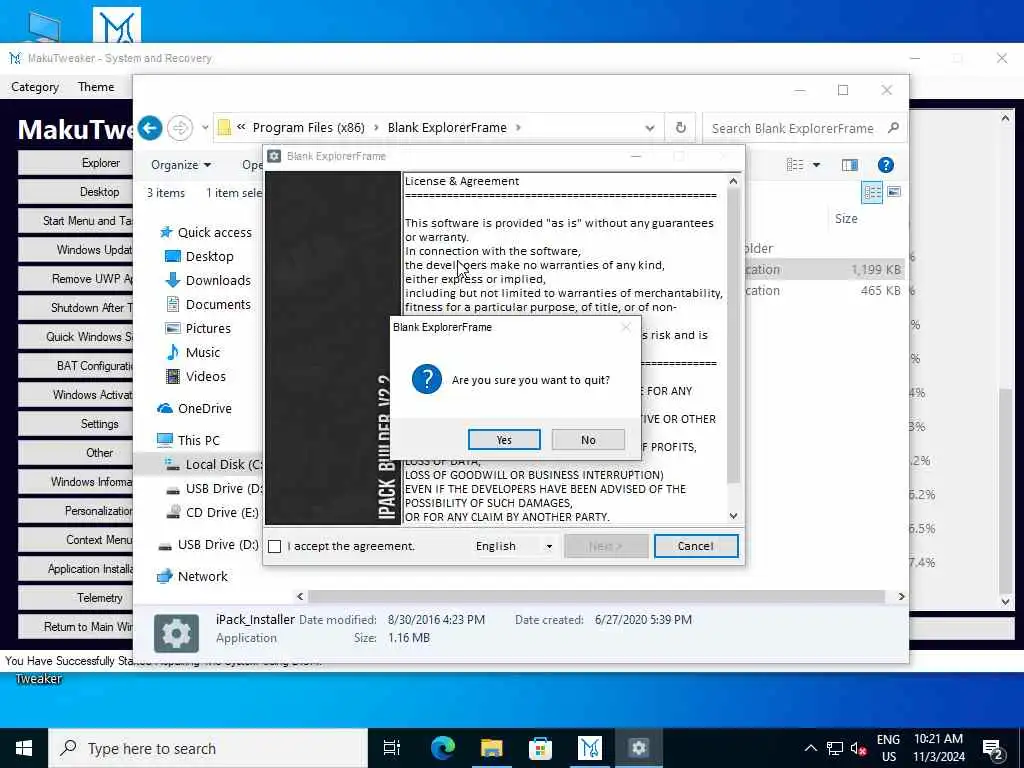Select the iPack_Installer gear thumbnail
The image size is (1024, 768).
176,632
